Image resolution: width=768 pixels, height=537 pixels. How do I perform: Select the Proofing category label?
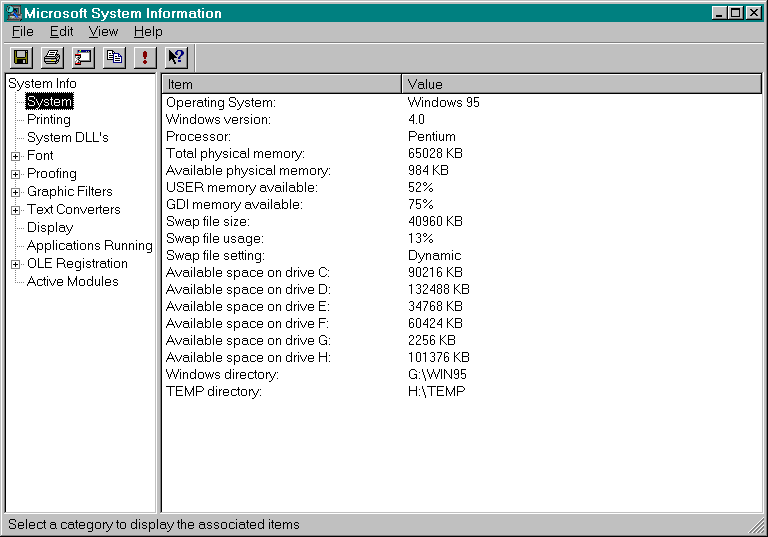52,174
